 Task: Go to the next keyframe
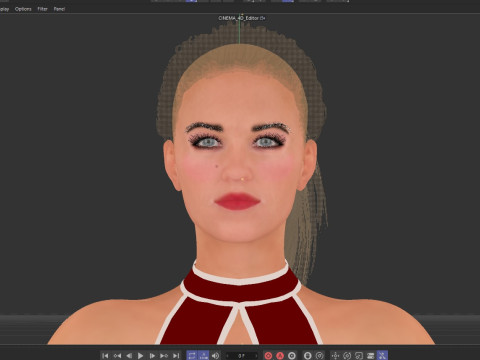(x=164, y=356)
